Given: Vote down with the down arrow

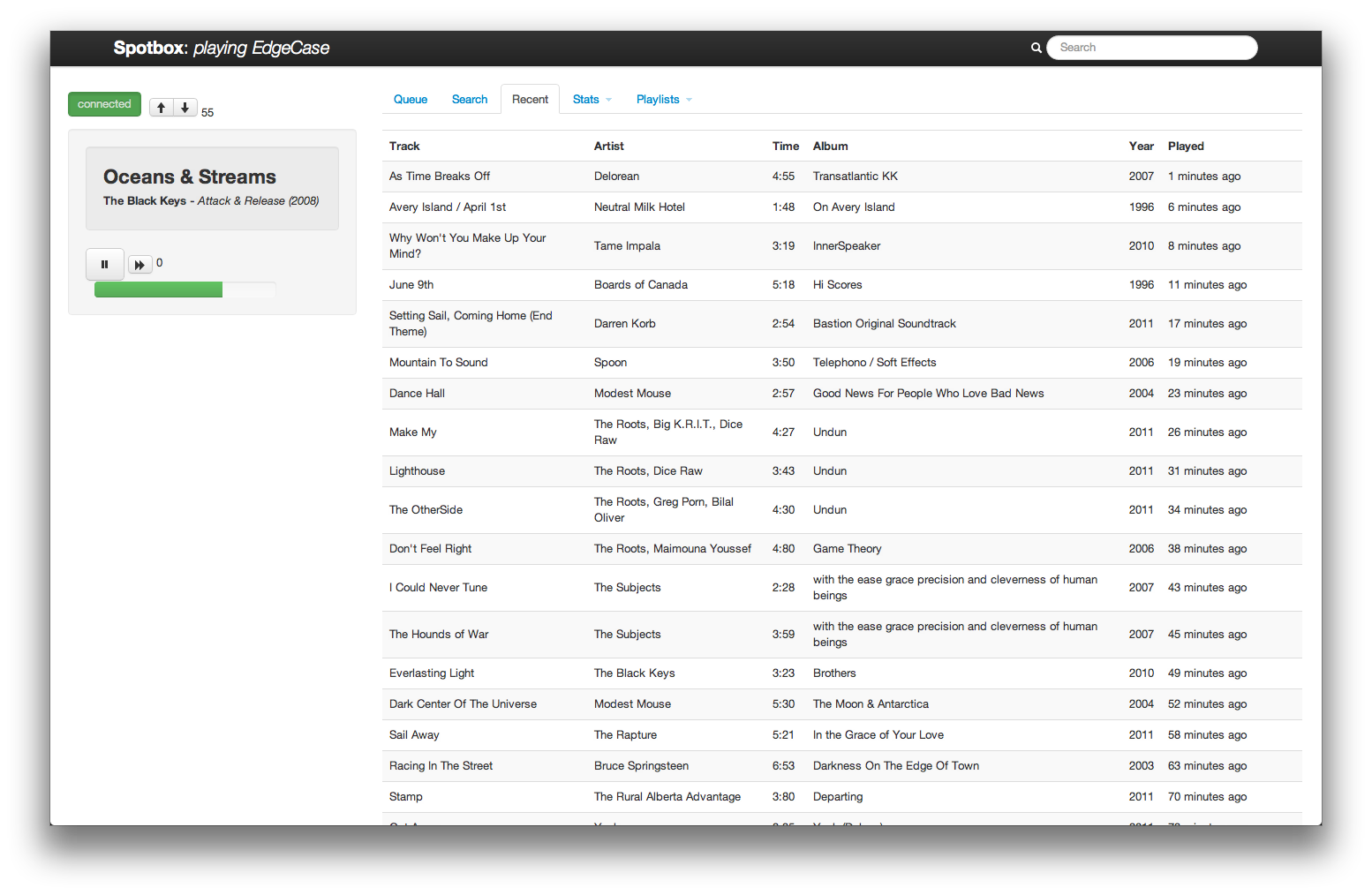Looking at the screenshot, I should click(x=185, y=108).
